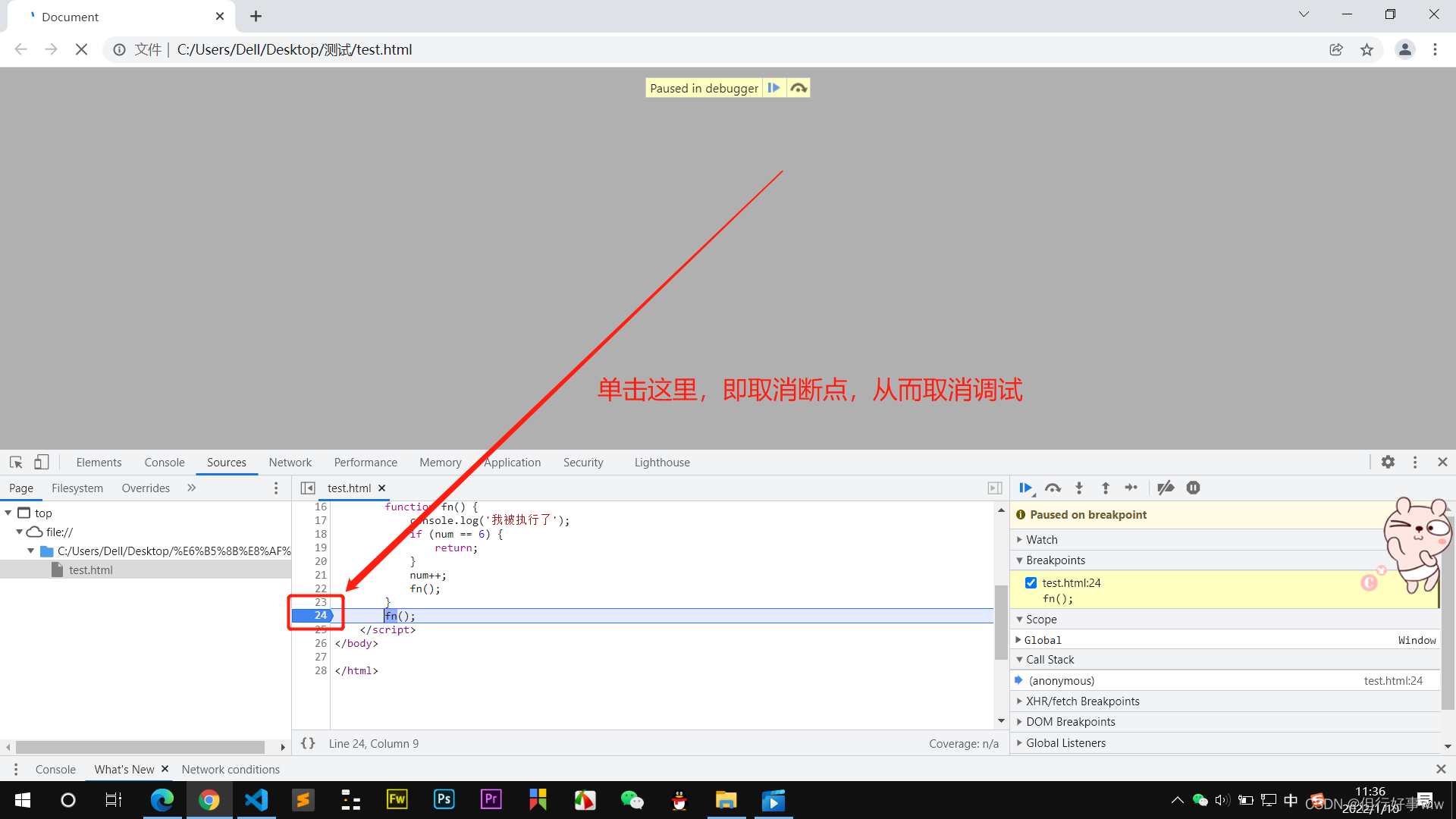Image resolution: width=1456 pixels, height=819 pixels.
Task: Close the DevTools panel
Action: pos(1442,462)
